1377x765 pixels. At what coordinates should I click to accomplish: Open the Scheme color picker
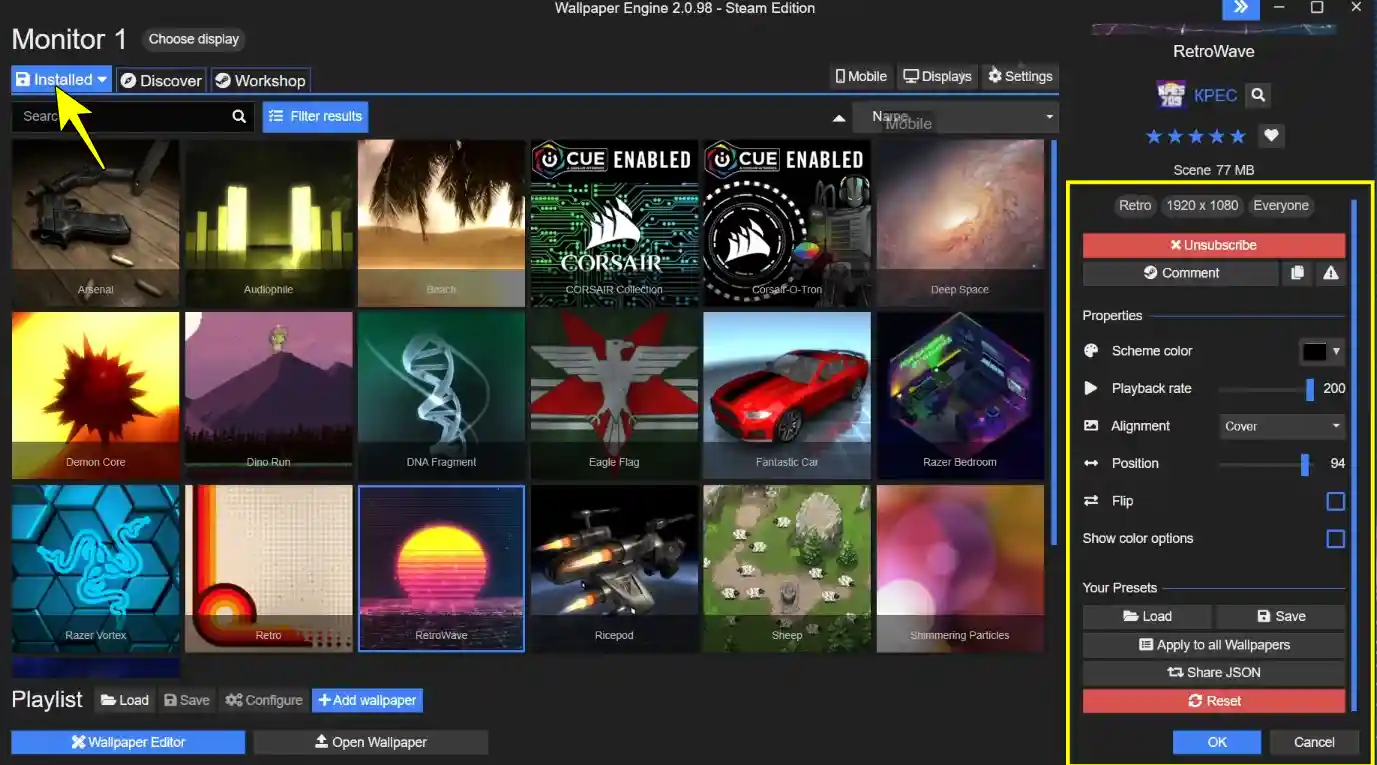click(x=1322, y=351)
